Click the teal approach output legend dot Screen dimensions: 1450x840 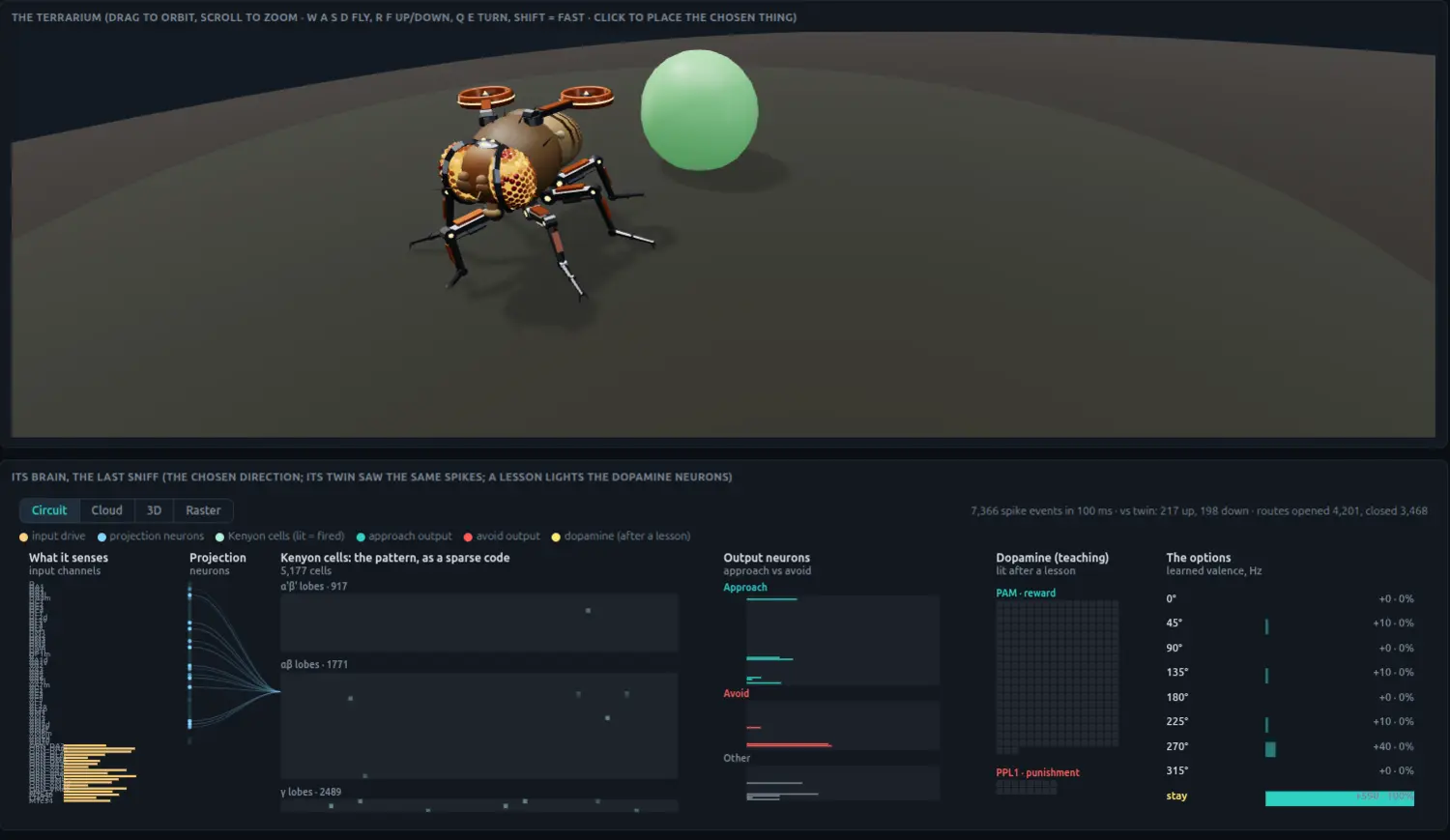pos(361,537)
